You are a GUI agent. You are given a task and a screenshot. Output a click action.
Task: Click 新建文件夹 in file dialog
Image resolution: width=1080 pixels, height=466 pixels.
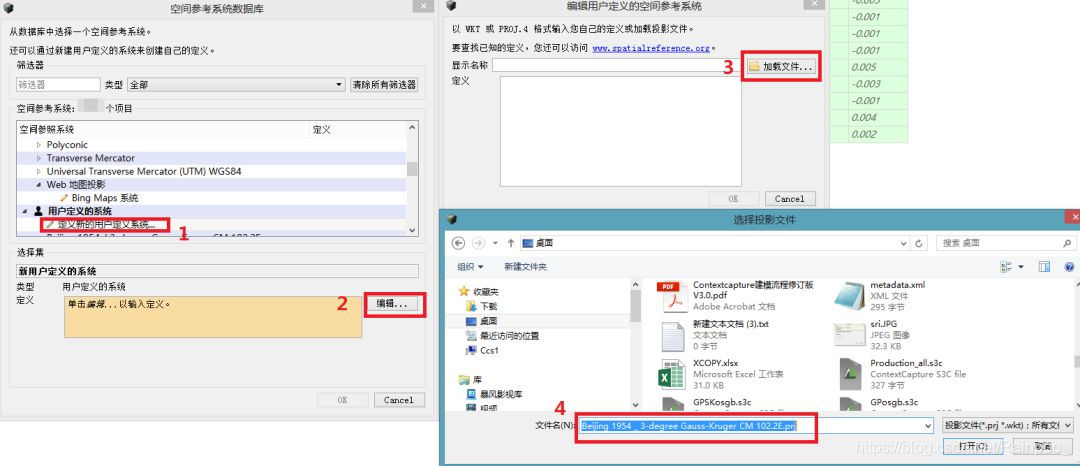[x=526, y=266]
